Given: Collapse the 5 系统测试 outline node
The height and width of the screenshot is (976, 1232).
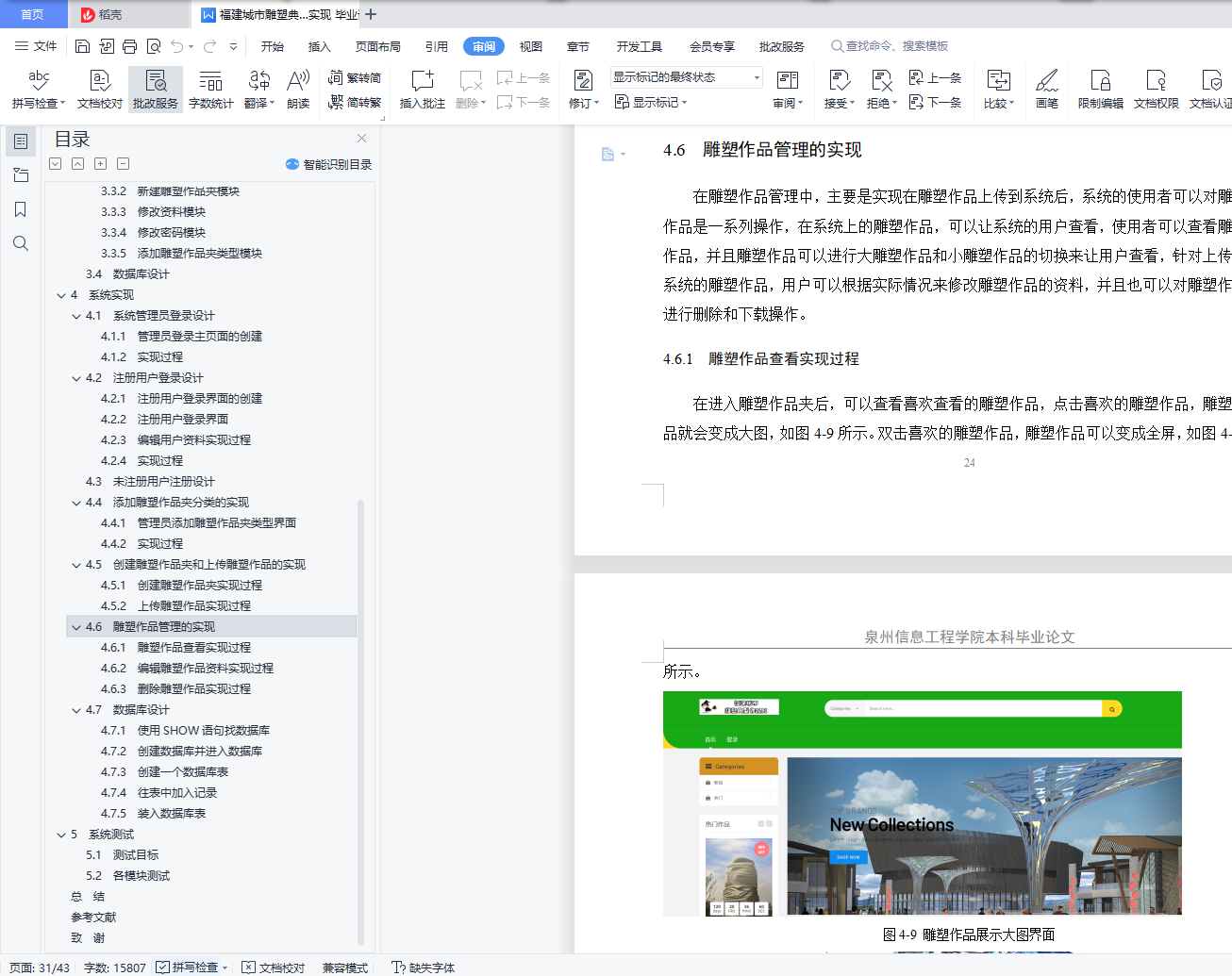Looking at the screenshot, I should point(61,835).
